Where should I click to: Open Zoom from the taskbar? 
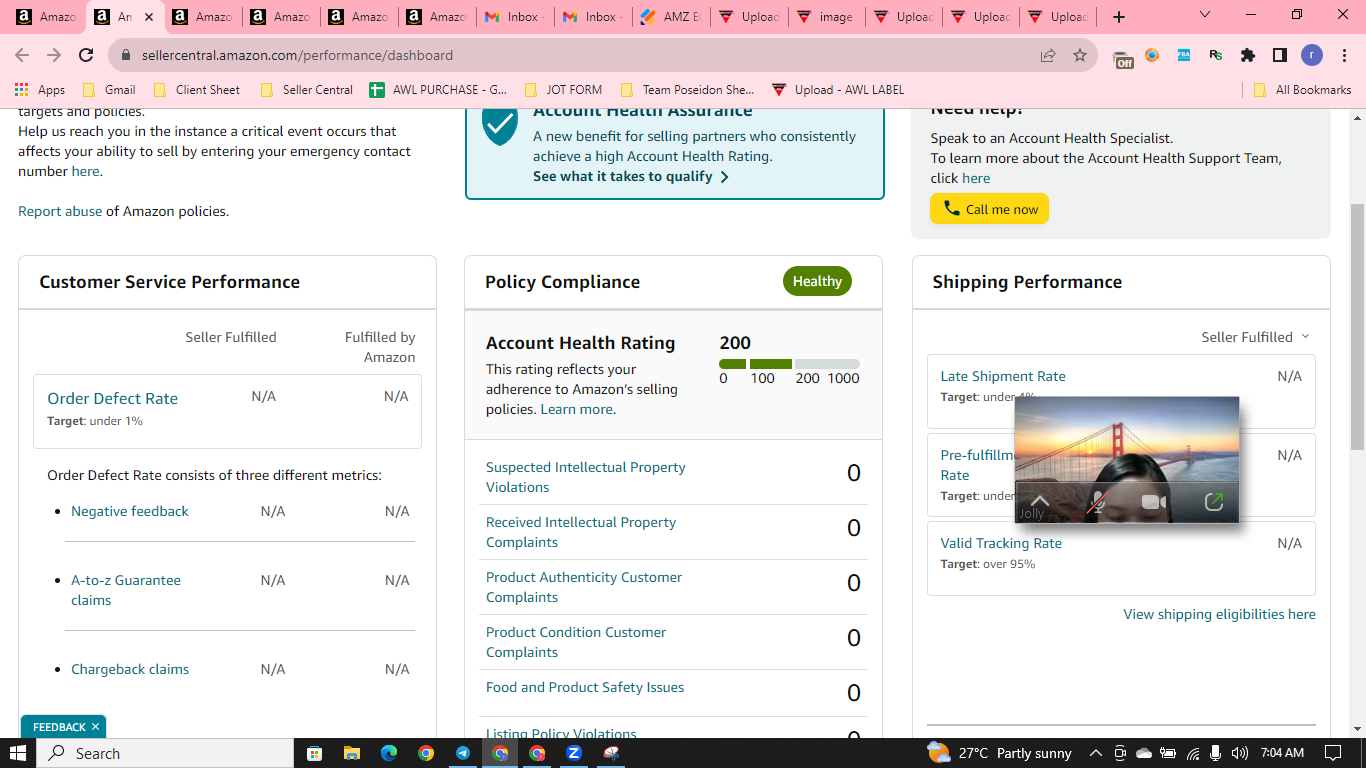point(574,753)
